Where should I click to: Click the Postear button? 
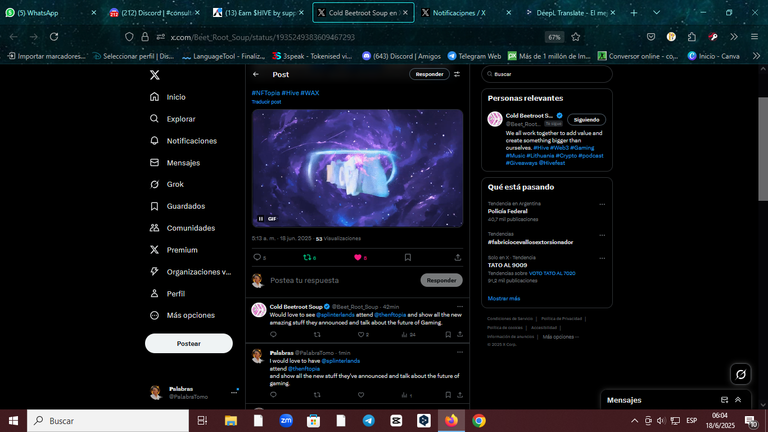[x=189, y=343]
